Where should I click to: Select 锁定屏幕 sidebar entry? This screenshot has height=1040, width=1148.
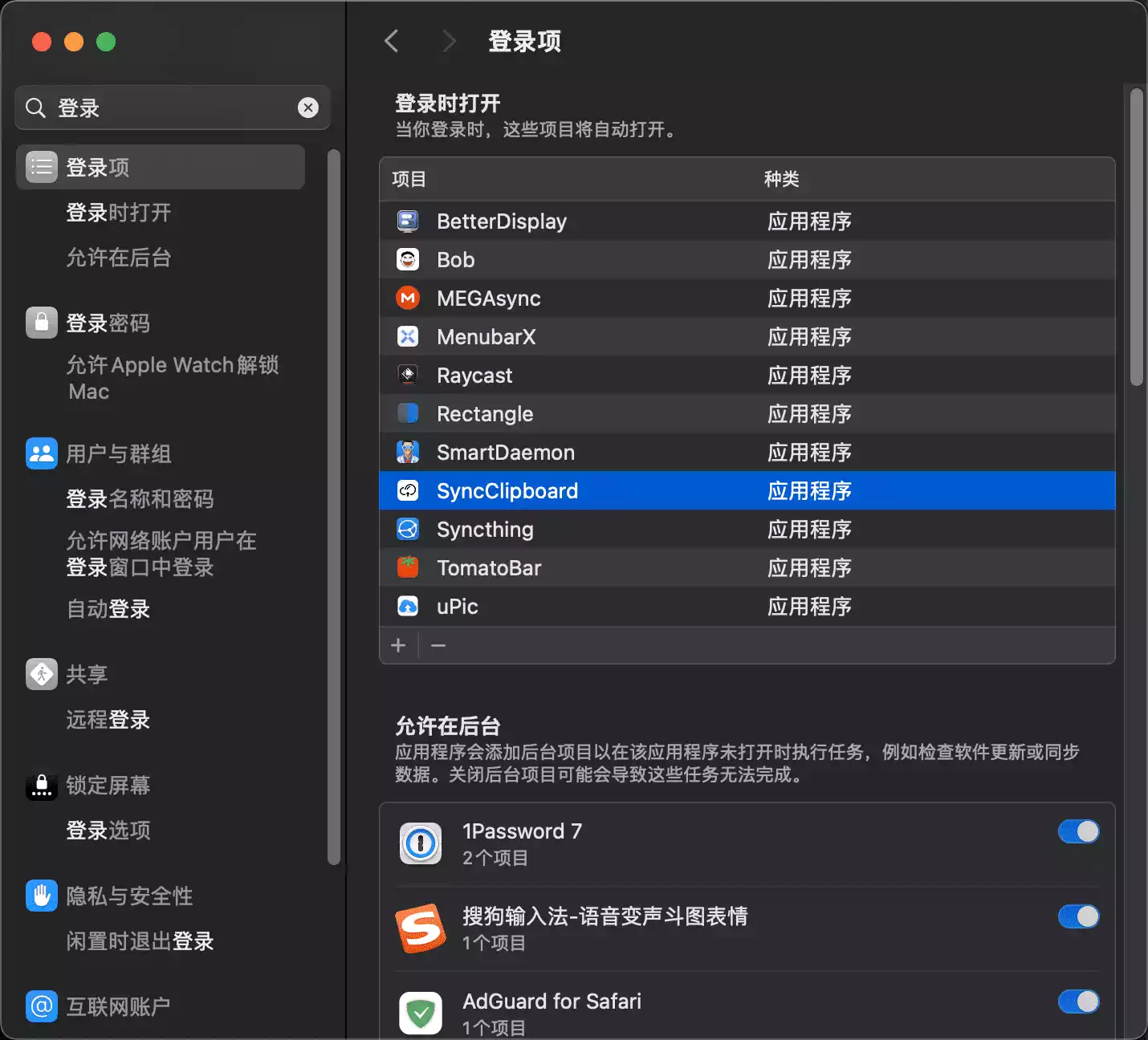pyautogui.click(x=108, y=786)
